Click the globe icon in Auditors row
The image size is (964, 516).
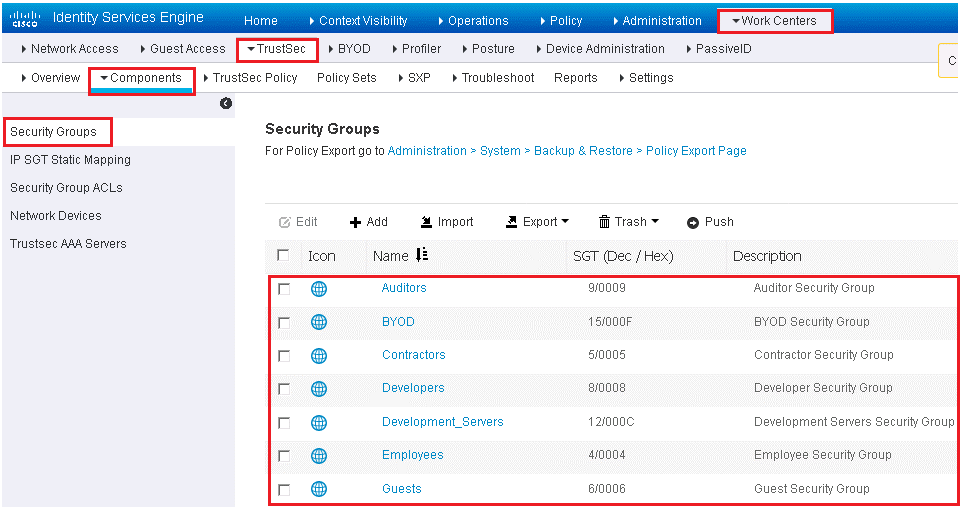[318, 288]
